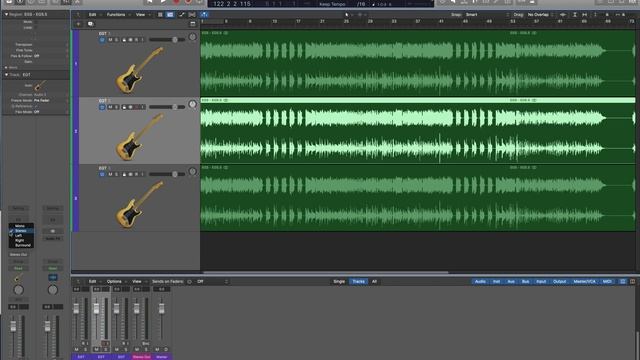Record-enable the first EGT track

[136, 40]
